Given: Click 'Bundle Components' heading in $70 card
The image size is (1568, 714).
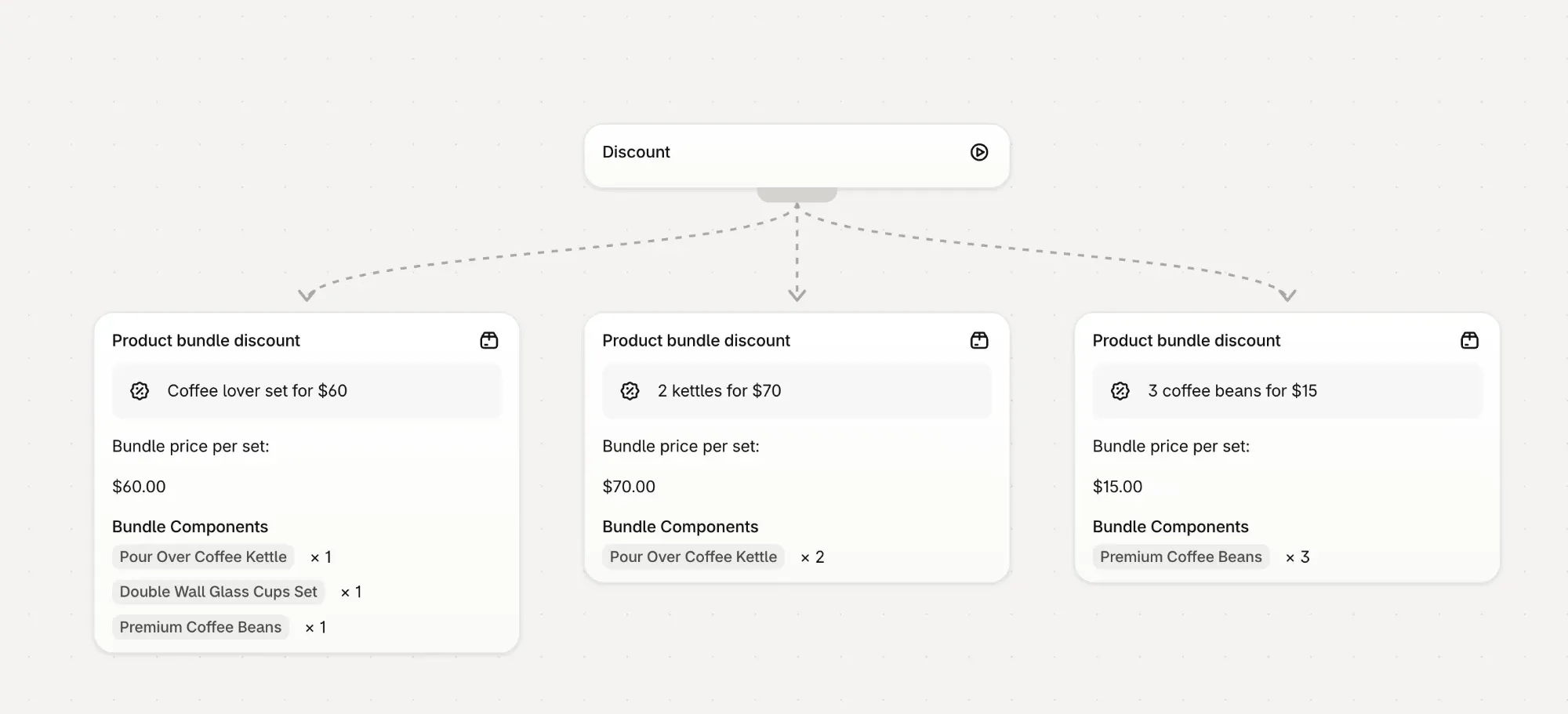Looking at the screenshot, I should click(681, 527).
